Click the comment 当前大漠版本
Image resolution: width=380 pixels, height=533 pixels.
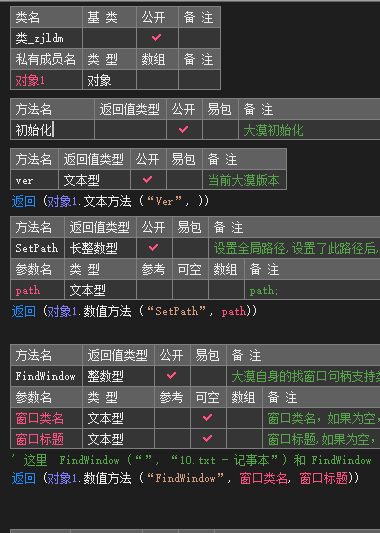tap(244, 180)
